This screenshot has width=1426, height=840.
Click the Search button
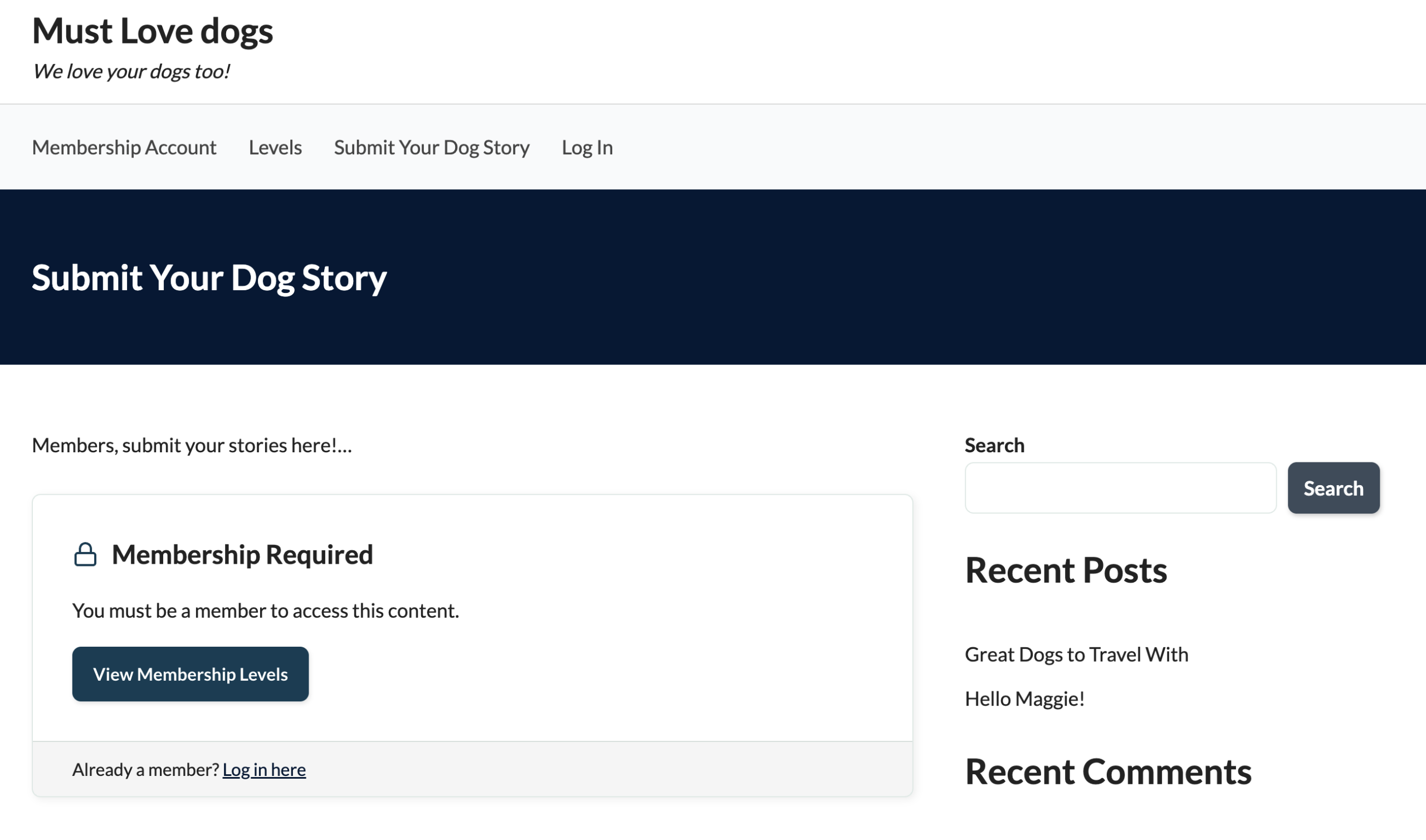pos(1333,488)
